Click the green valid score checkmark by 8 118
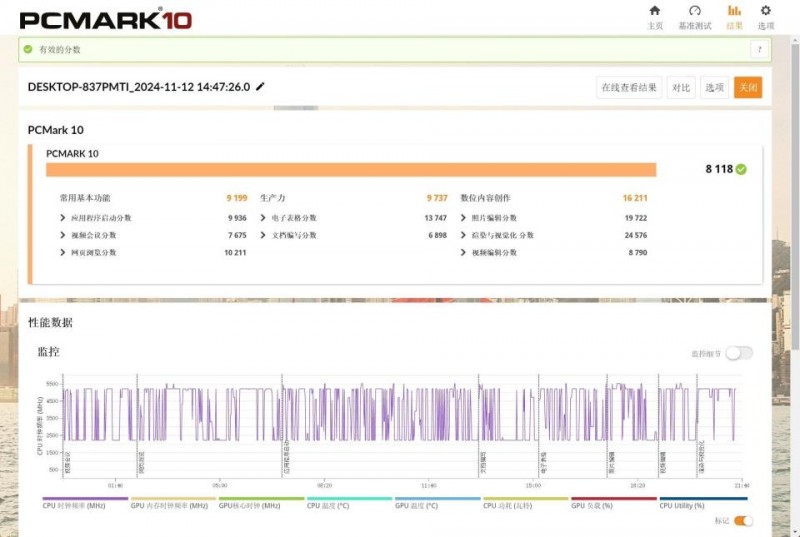Viewport: 800px width, 537px height. coord(741,169)
